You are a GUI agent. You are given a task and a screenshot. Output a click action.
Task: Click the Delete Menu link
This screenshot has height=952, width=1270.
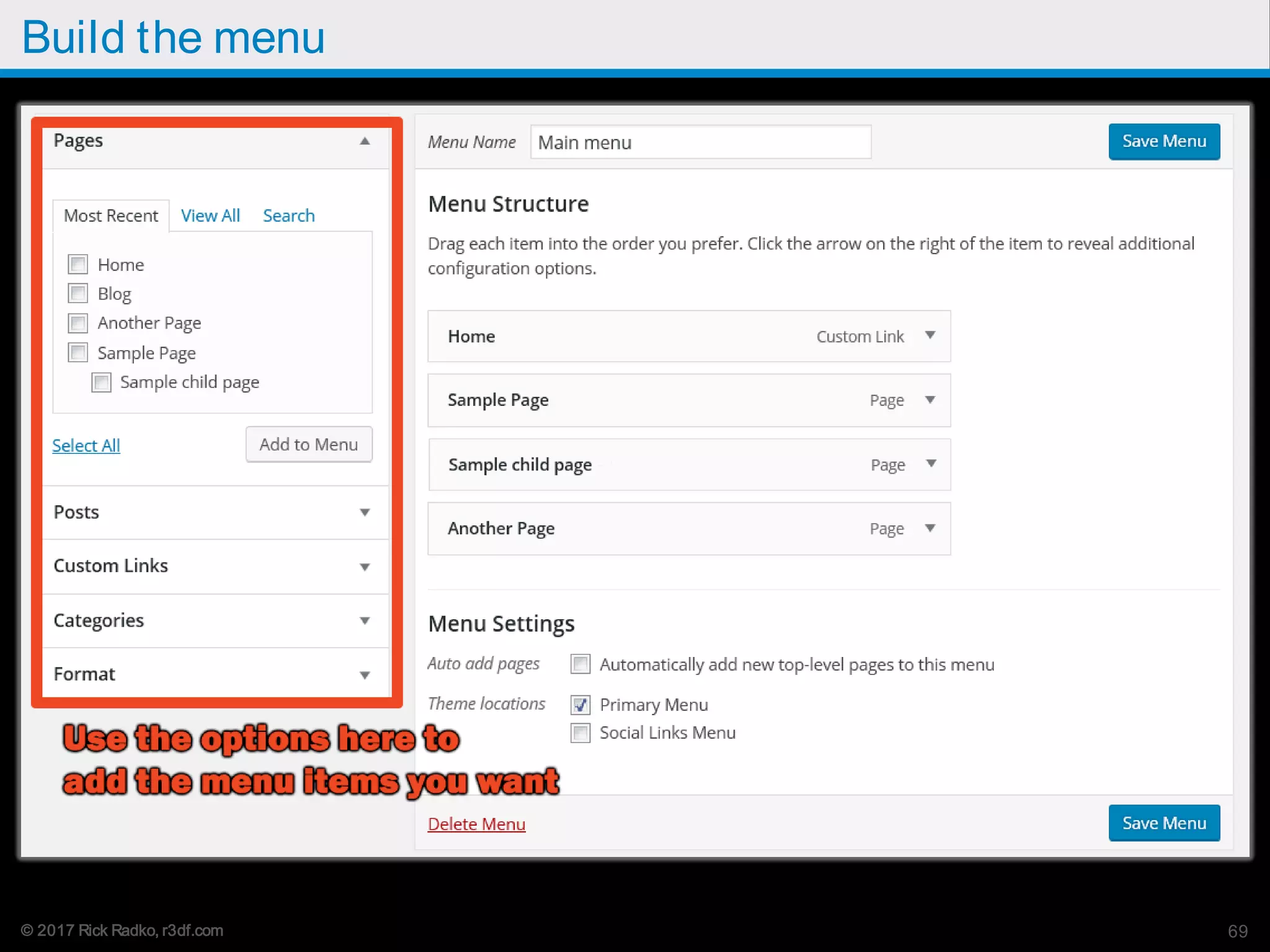(x=477, y=824)
